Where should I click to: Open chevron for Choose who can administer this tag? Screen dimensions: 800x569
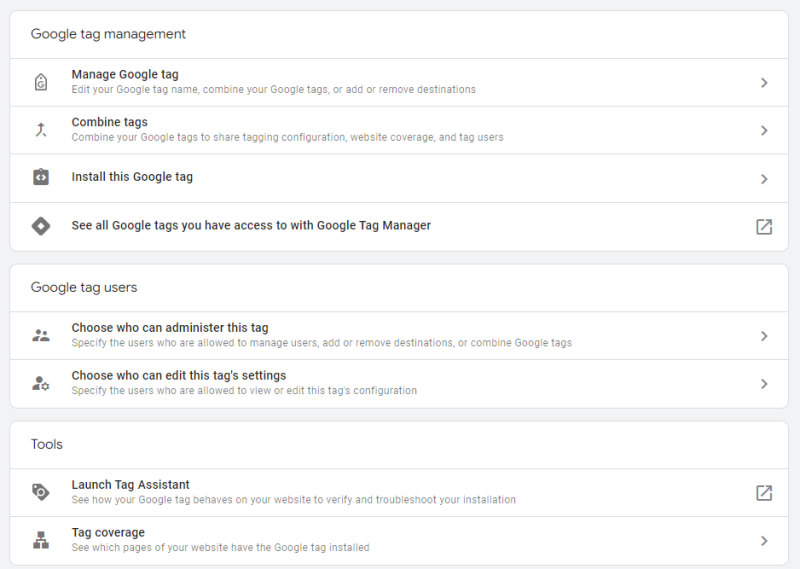[x=764, y=336]
